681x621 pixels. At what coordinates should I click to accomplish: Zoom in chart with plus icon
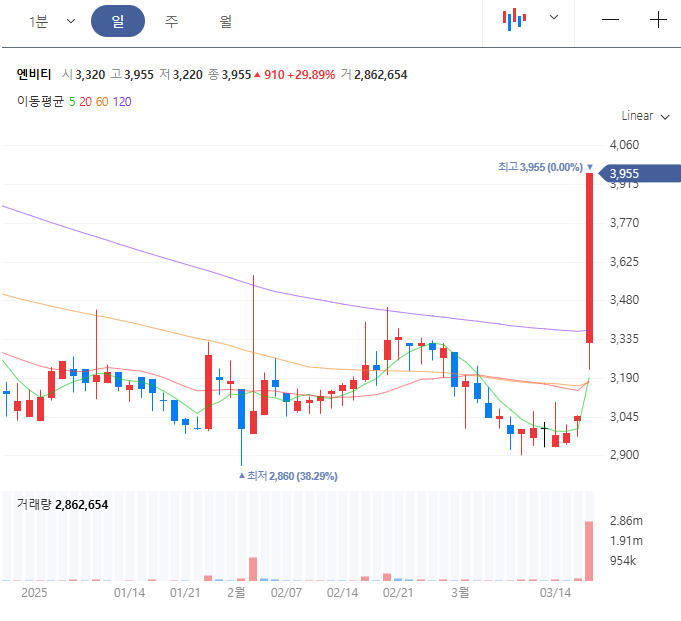(x=658, y=20)
